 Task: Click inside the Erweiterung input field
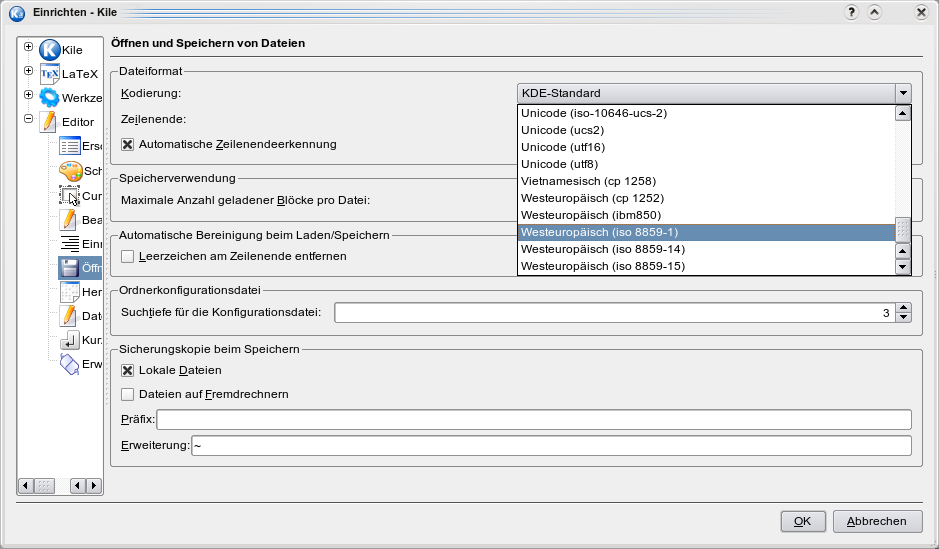point(552,445)
